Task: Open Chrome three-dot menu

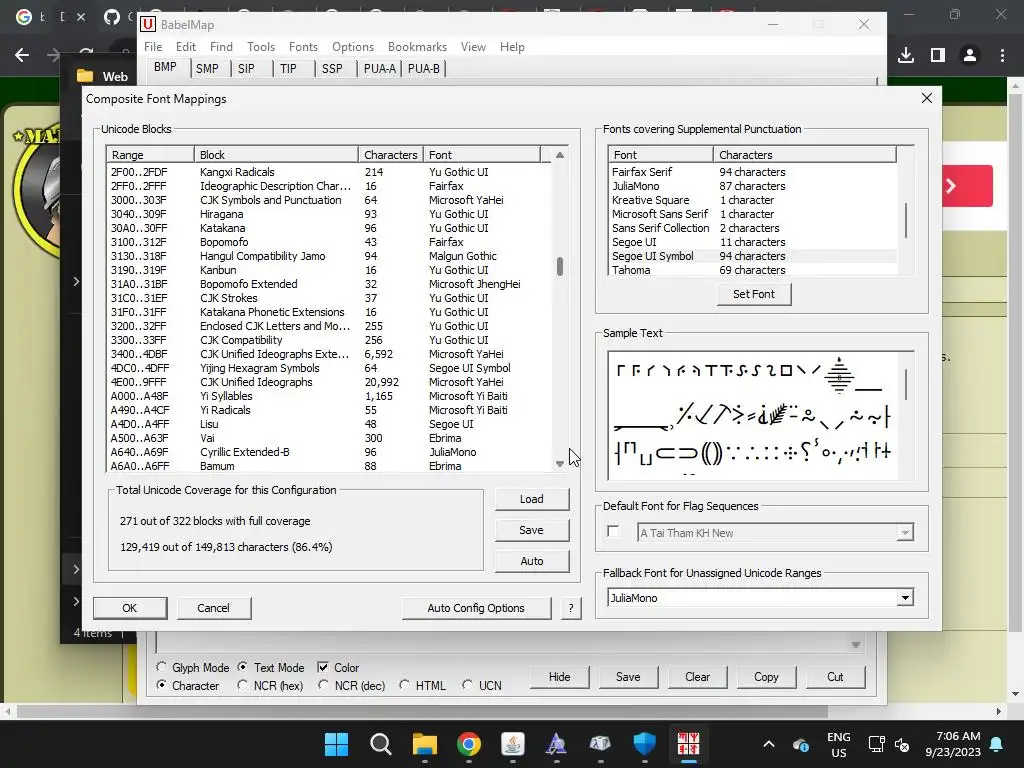Action: (1002, 55)
